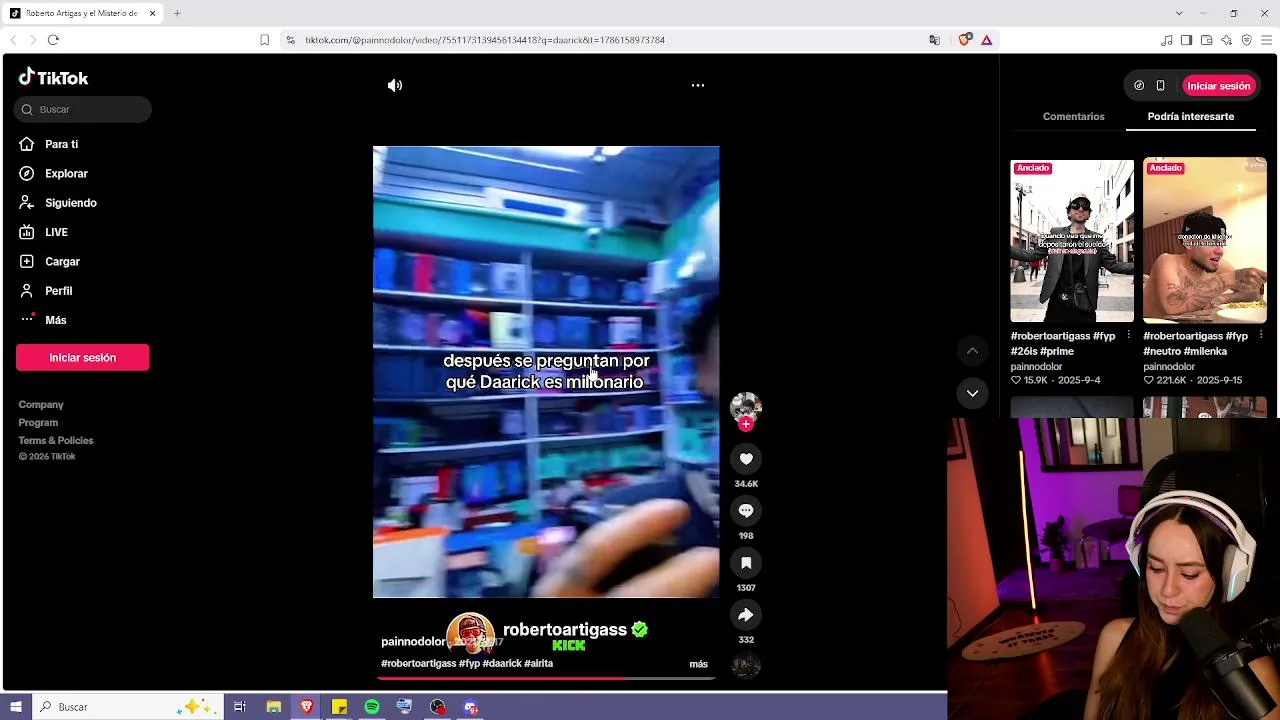The width and height of the screenshot is (1280, 720).
Task: Open File Explorer from the taskbar
Action: (273, 707)
